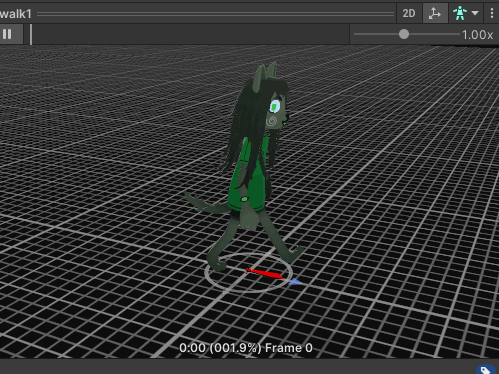Click the timeline playhead marker

pyautogui.click(x=31, y=34)
